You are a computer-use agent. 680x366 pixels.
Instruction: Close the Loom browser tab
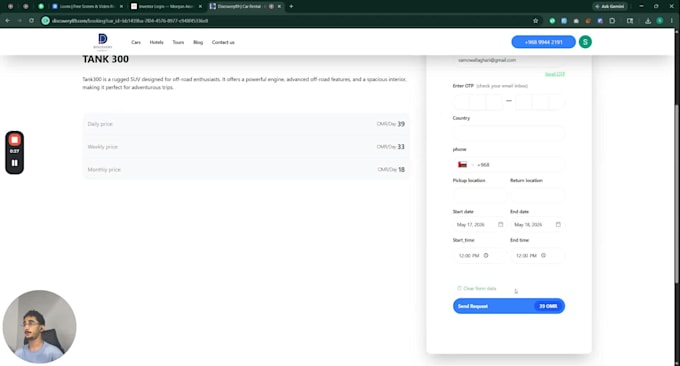point(121,7)
